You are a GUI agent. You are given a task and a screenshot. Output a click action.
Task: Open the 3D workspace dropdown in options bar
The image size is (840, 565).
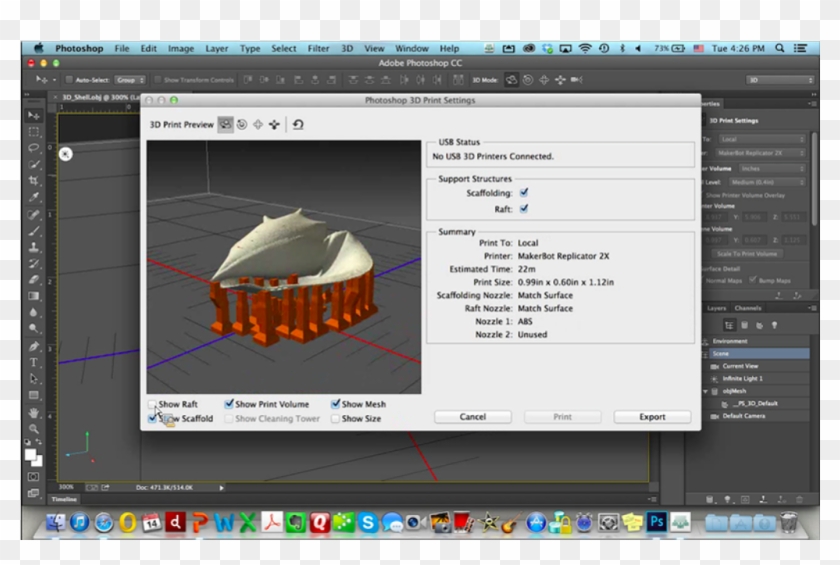(x=780, y=80)
